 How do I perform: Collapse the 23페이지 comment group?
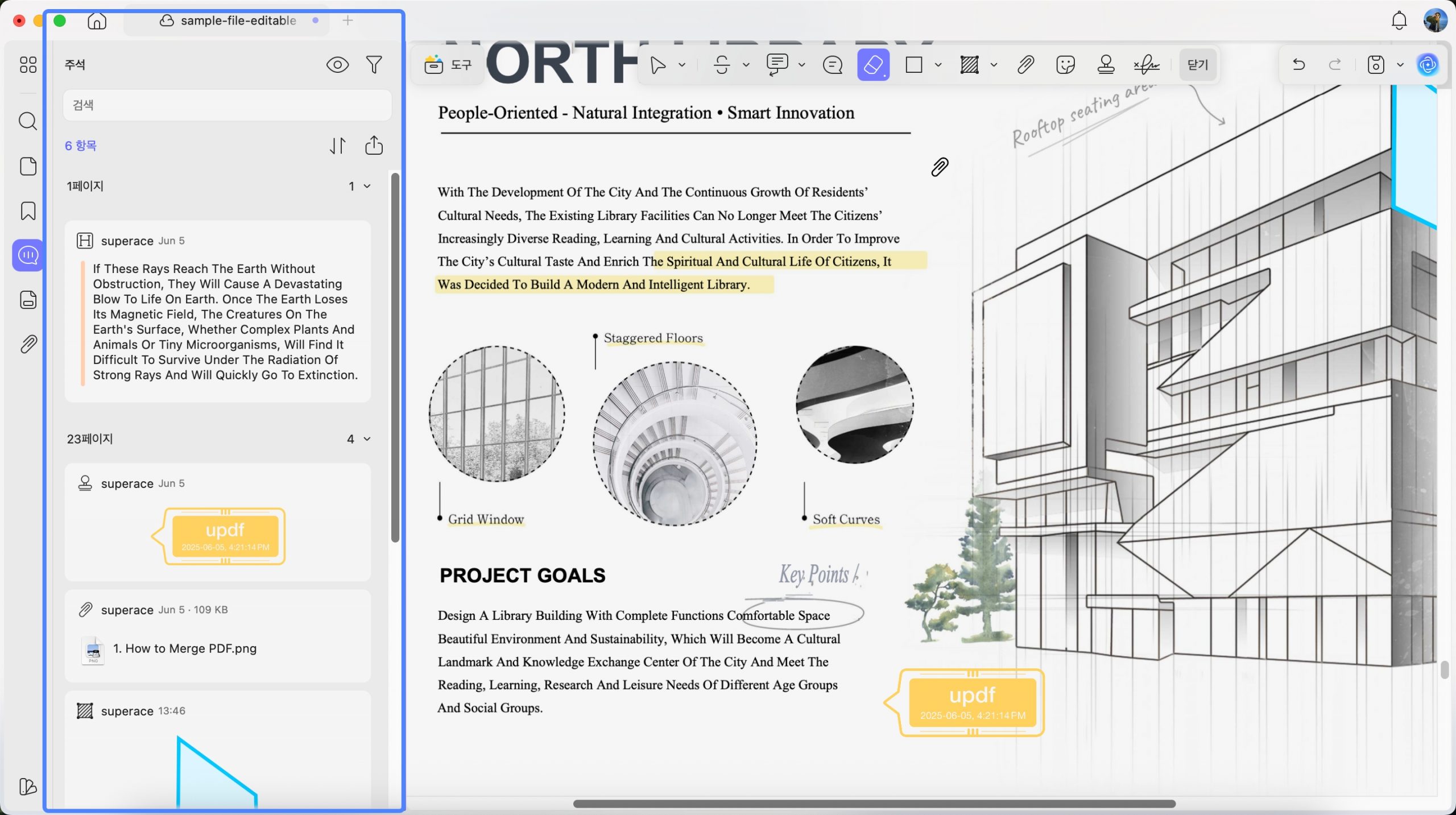pos(367,439)
